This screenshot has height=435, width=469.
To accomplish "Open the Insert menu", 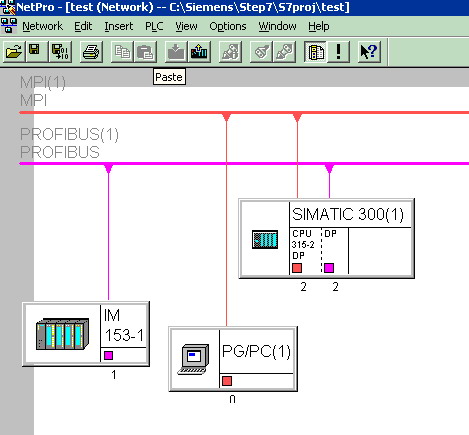I will click(119, 26).
